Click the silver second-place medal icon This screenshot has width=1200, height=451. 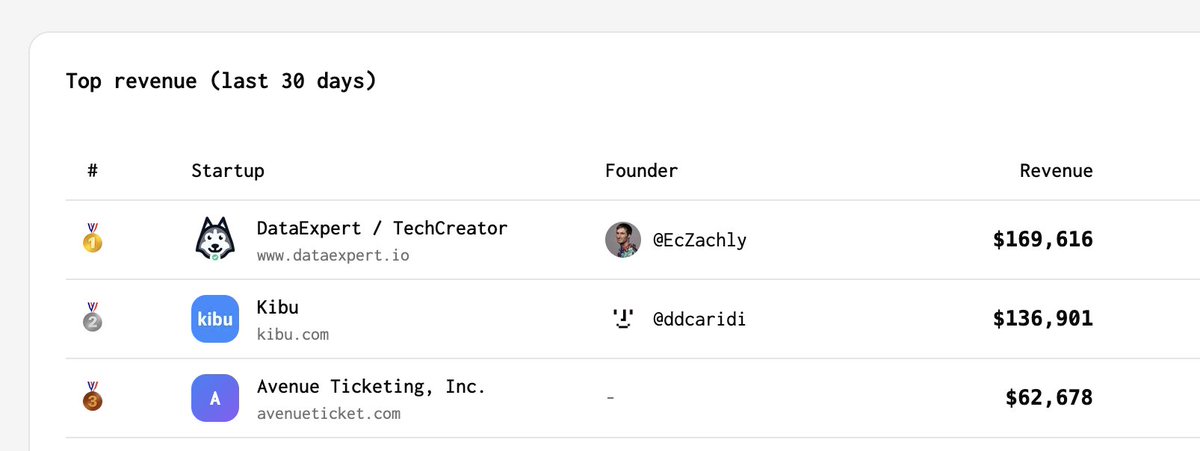[93, 317]
